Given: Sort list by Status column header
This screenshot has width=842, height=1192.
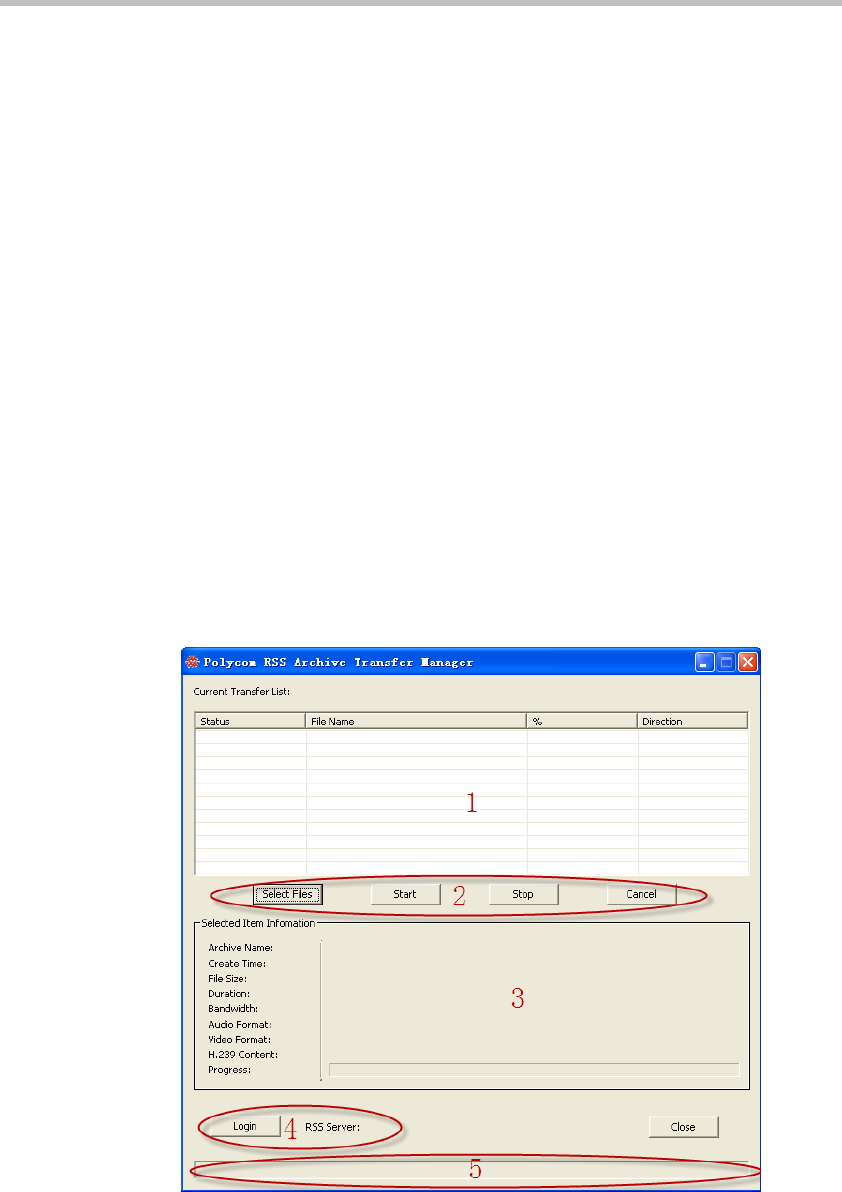Looking at the screenshot, I should 251,721.
